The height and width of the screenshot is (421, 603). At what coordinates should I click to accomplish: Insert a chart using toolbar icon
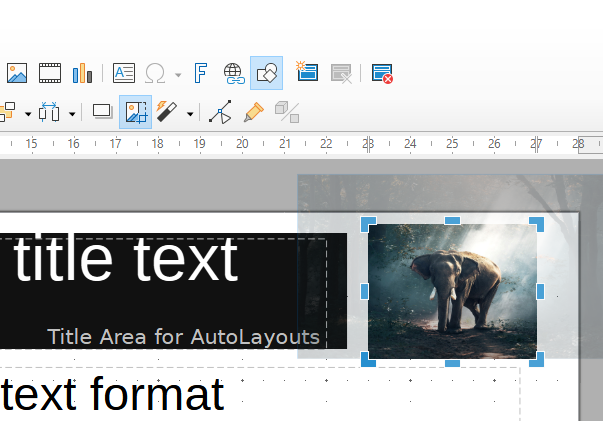[x=82, y=73]
